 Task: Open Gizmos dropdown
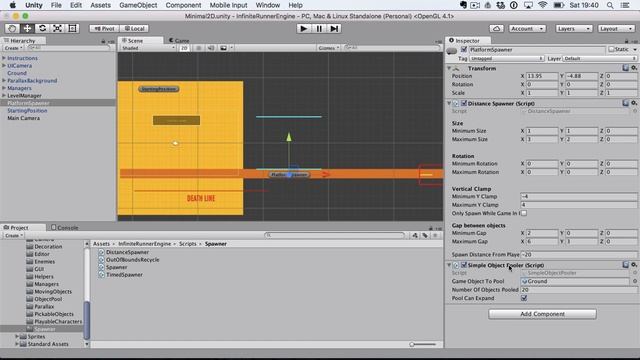pyautogui.click(x=329, y=48)
